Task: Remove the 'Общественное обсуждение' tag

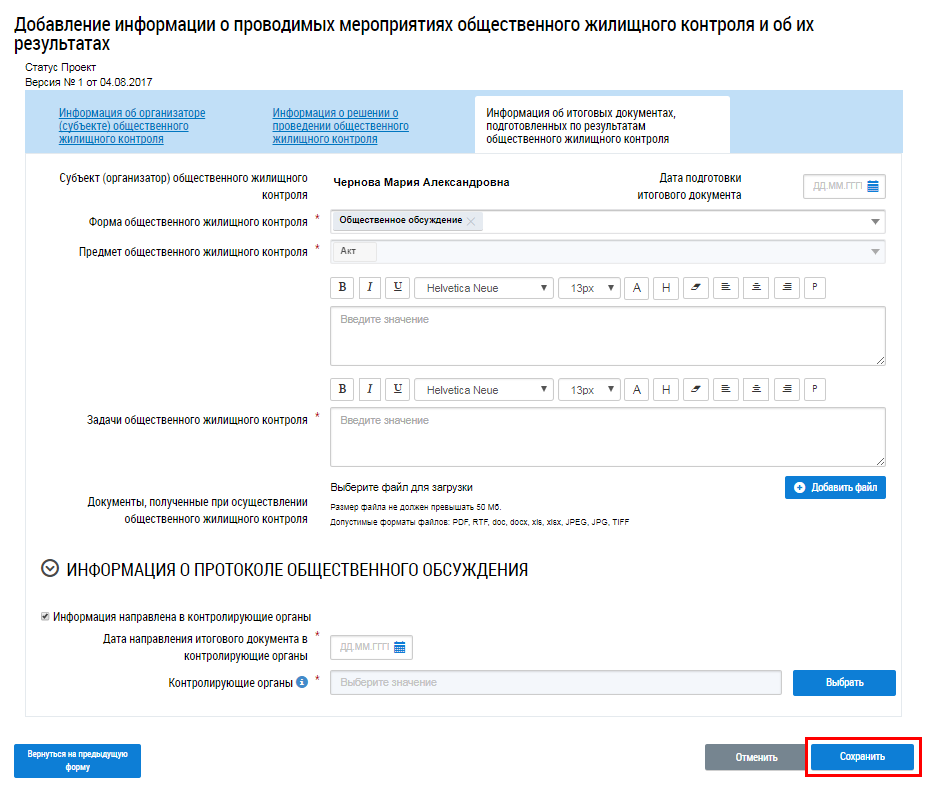Action: click(x=471, y=221)
